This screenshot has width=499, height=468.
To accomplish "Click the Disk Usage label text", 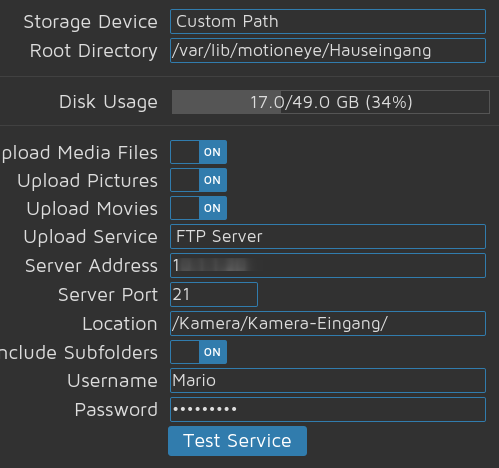I will tap(108, 102).
